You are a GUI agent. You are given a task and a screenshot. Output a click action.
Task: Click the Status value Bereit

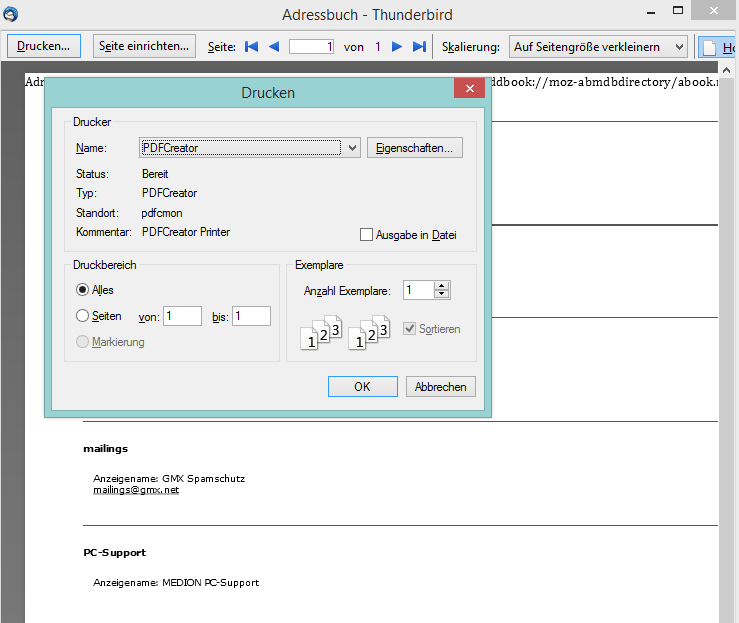pos(155,174)
